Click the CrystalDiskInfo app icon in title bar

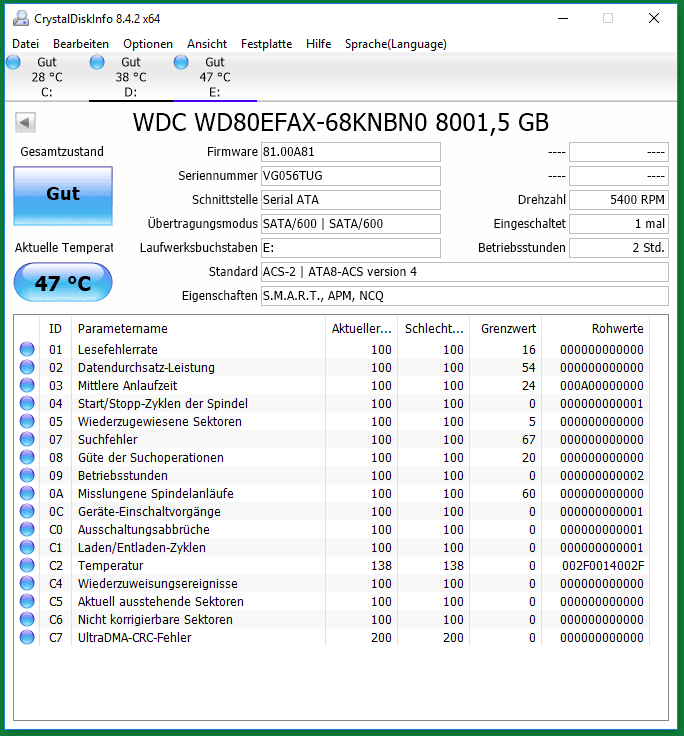click(x=20, y=19)
